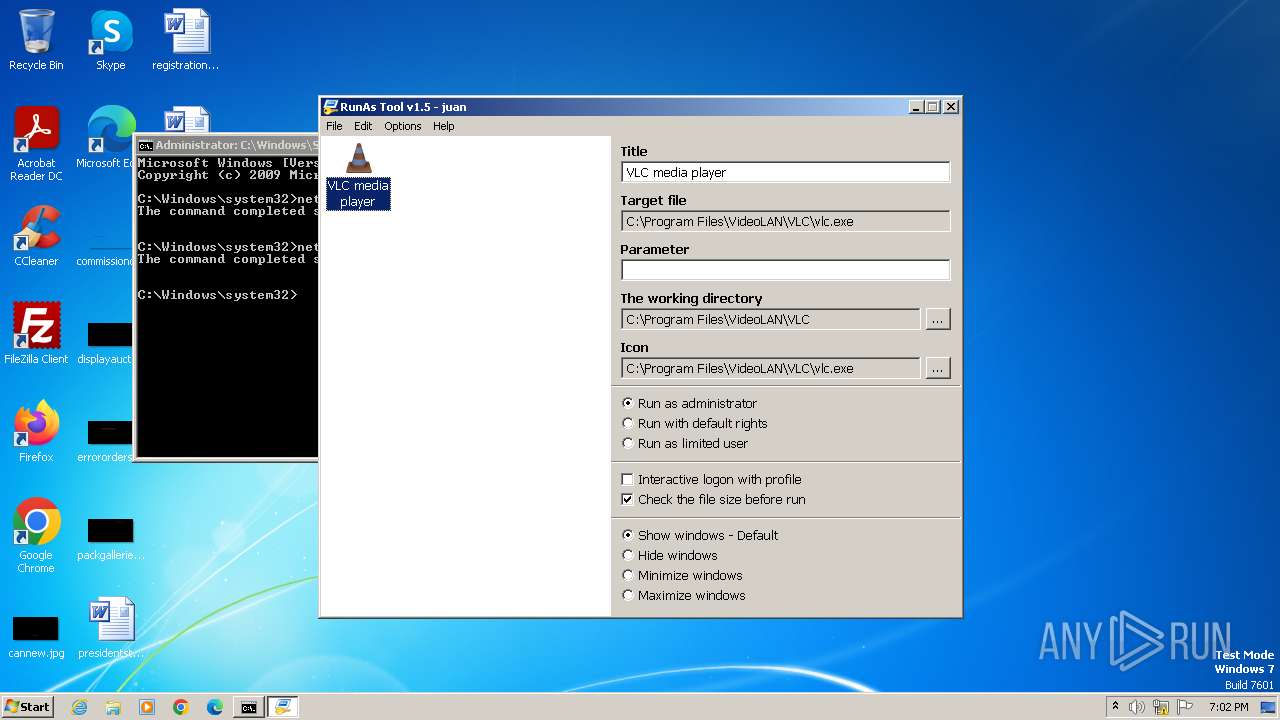Click the Target file path field
Screen dimensions: 1280x720
pos(785,221)
